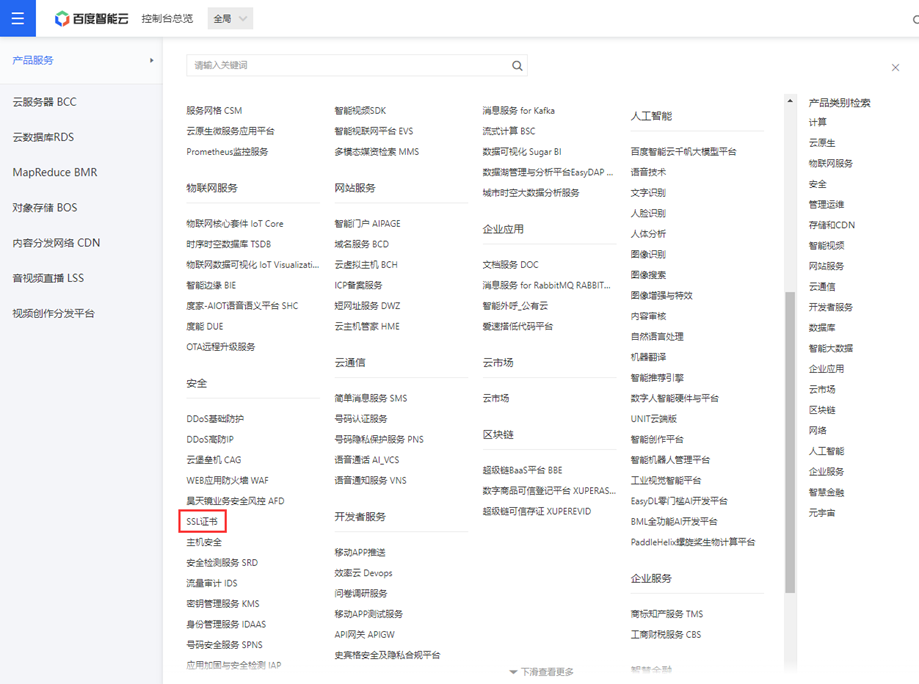Jump to 数据库 in category index
The width and height of the screenshot is (919, 684).
click(x=822, y=328)
